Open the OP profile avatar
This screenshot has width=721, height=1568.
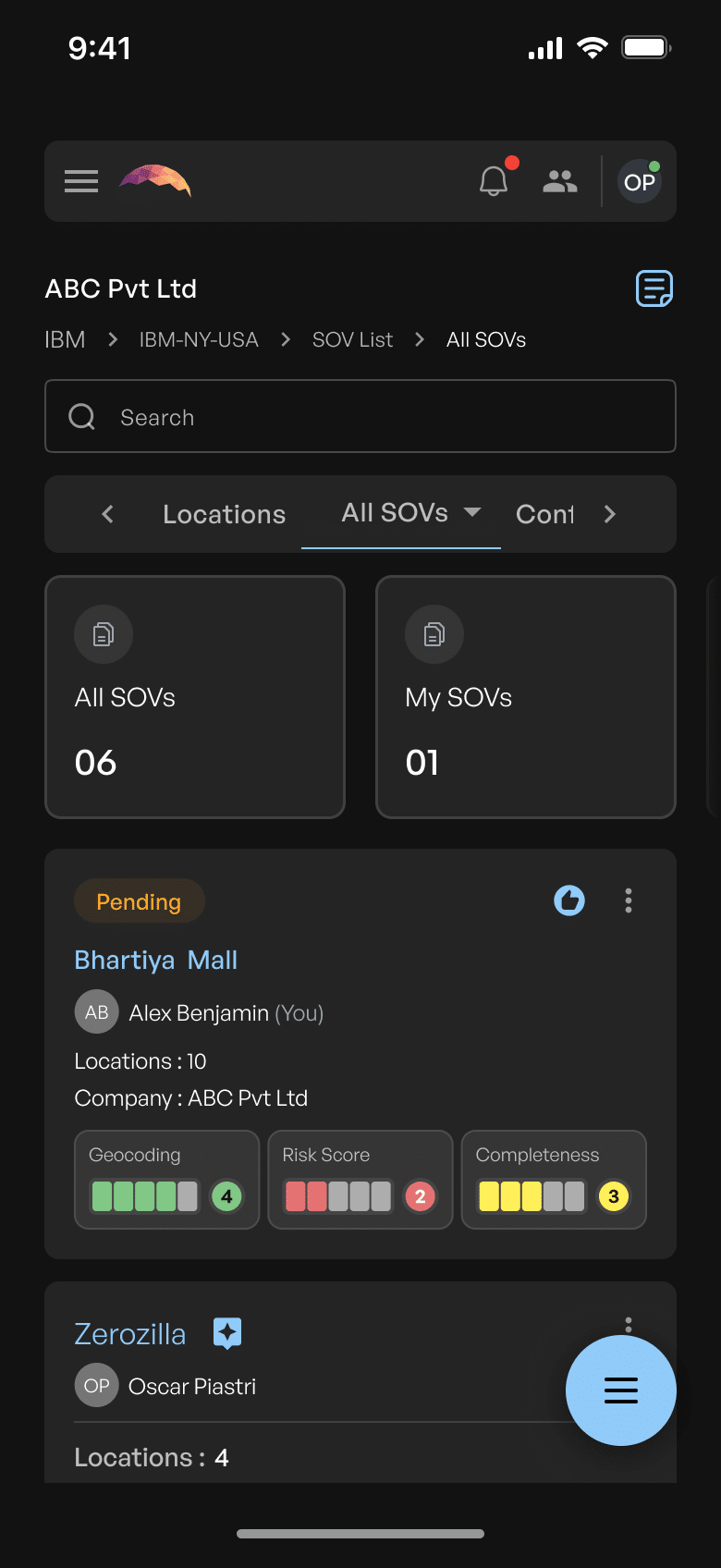click(640, 181)
